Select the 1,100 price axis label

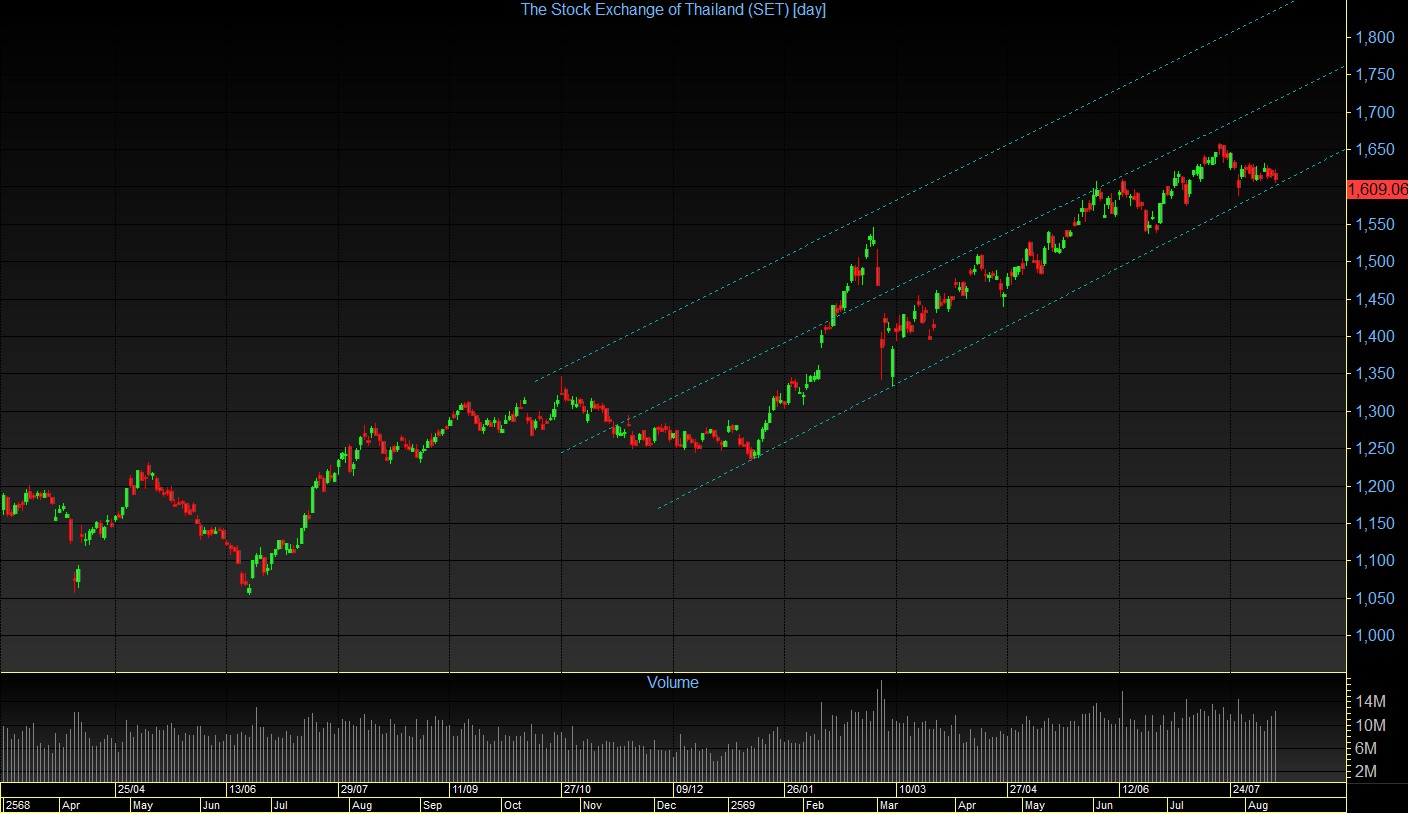(1375, 560)
